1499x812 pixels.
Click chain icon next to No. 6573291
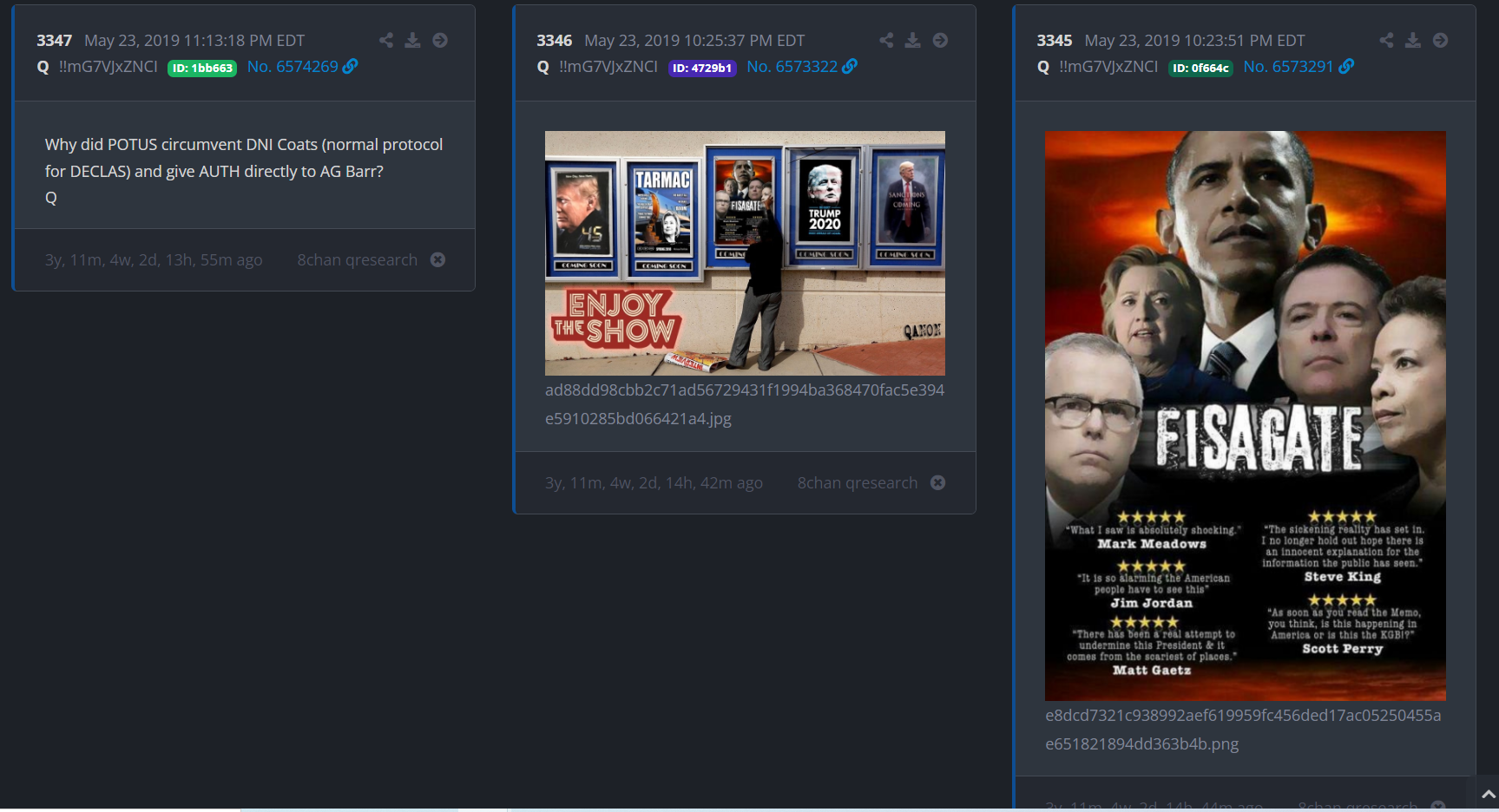pos(1346,66)
